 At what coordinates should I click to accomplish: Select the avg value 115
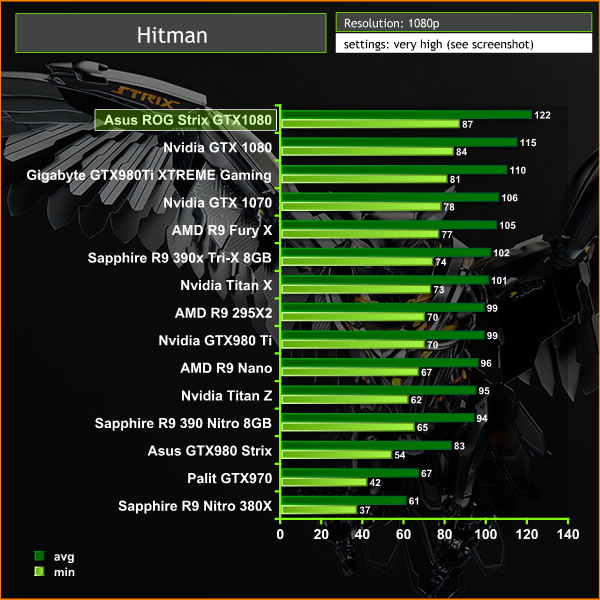[528, 143]
